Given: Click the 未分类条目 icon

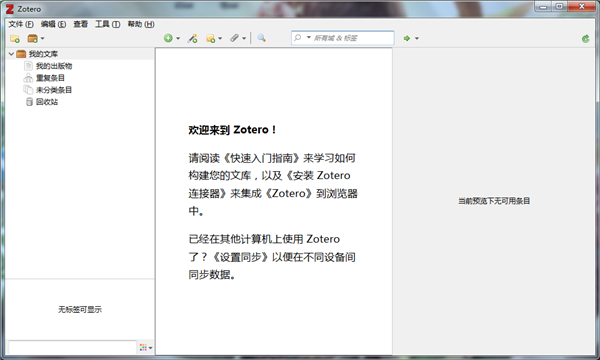Looking at the screenshot, I should click(28, 90).
